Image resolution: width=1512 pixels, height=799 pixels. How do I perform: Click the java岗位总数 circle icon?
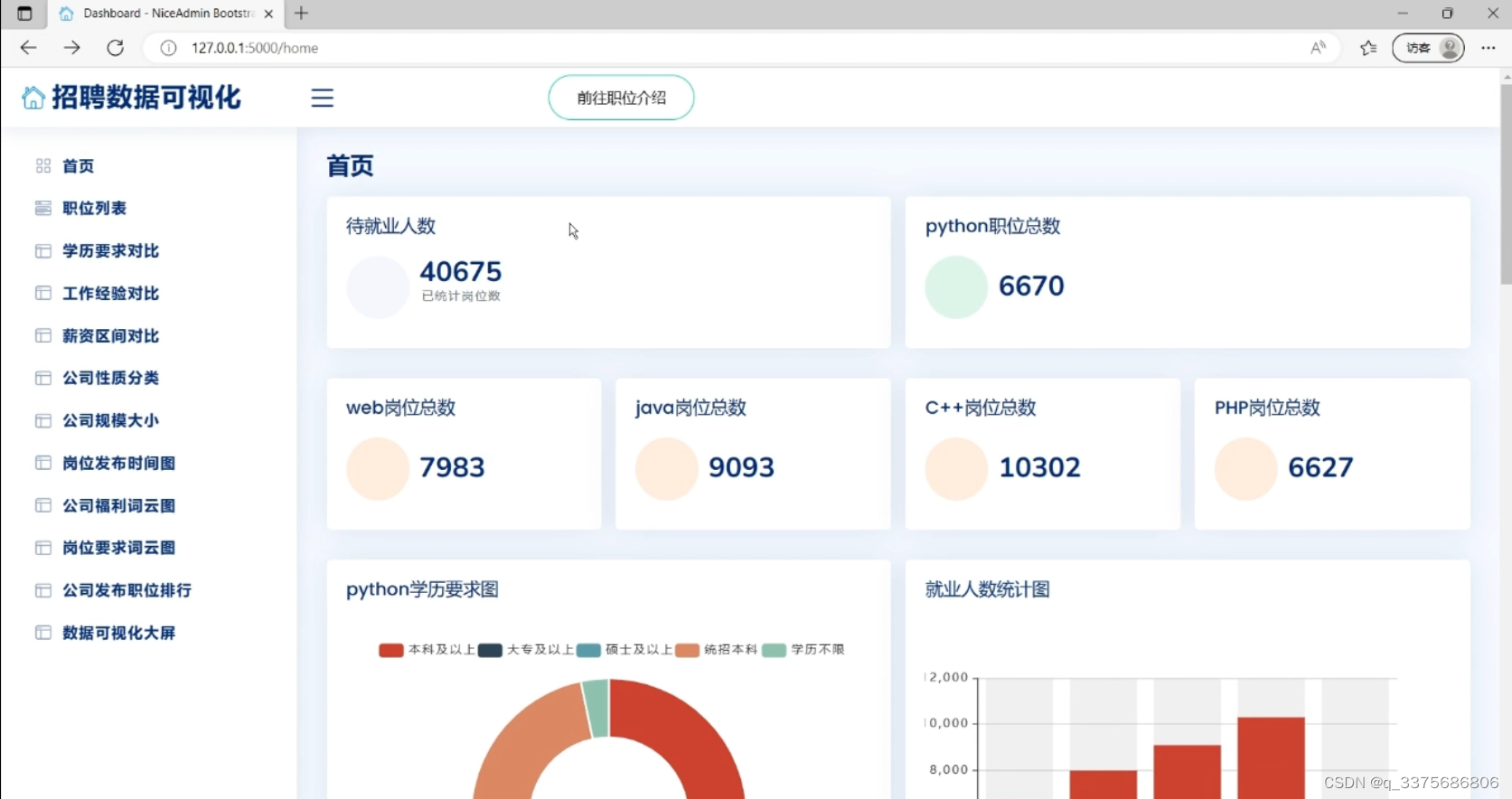point(667,468)
